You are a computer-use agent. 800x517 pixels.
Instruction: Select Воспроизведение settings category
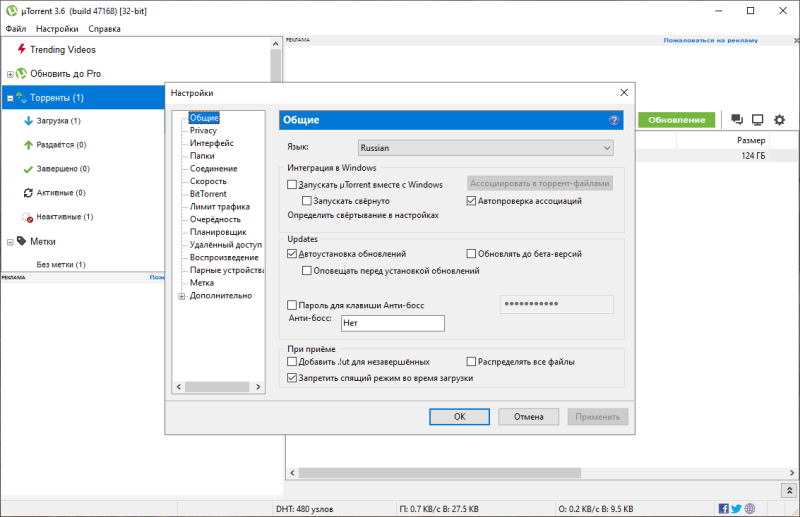pos(224,257)
